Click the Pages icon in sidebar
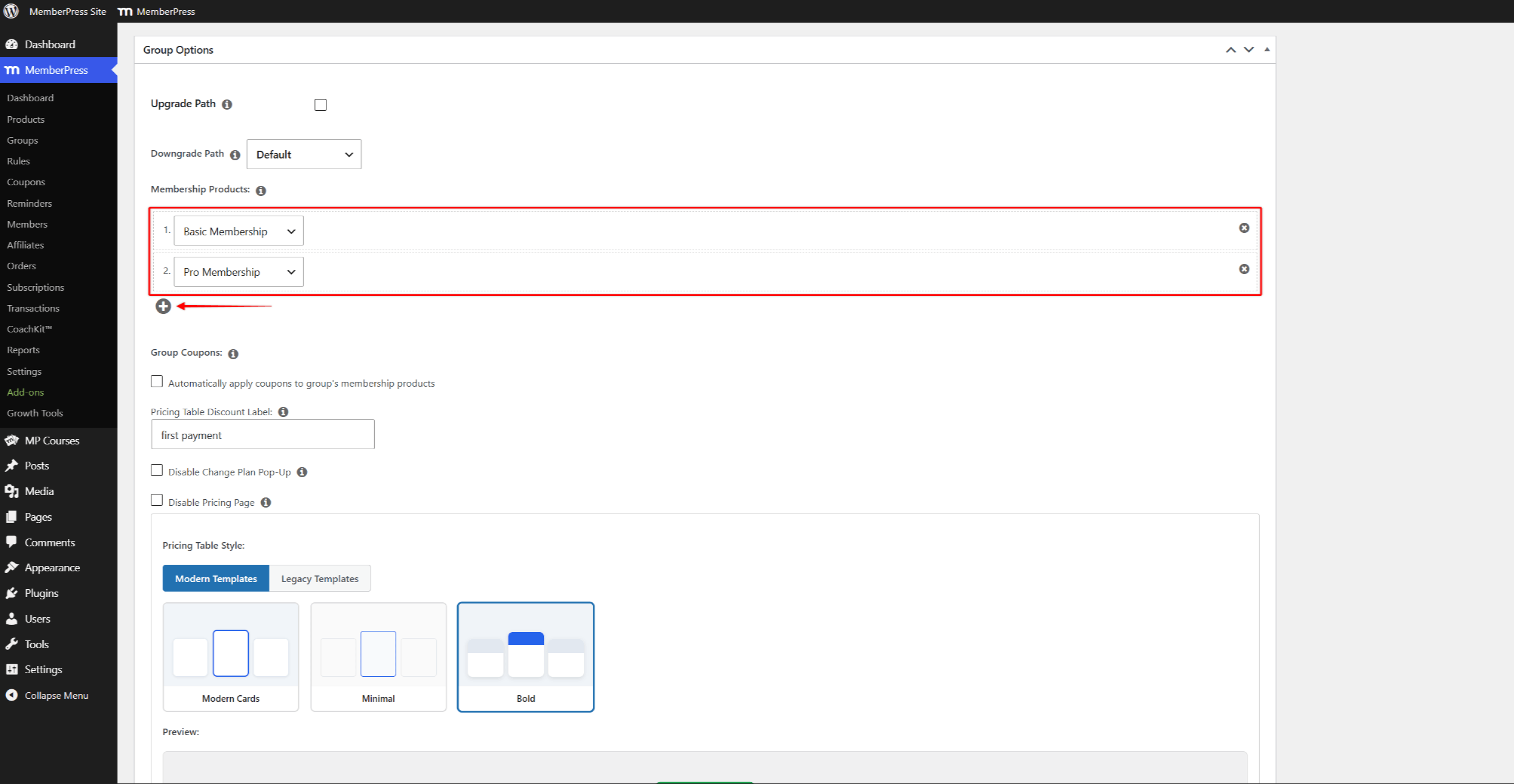The image size is (1514, 784). [x=12, y=517]
